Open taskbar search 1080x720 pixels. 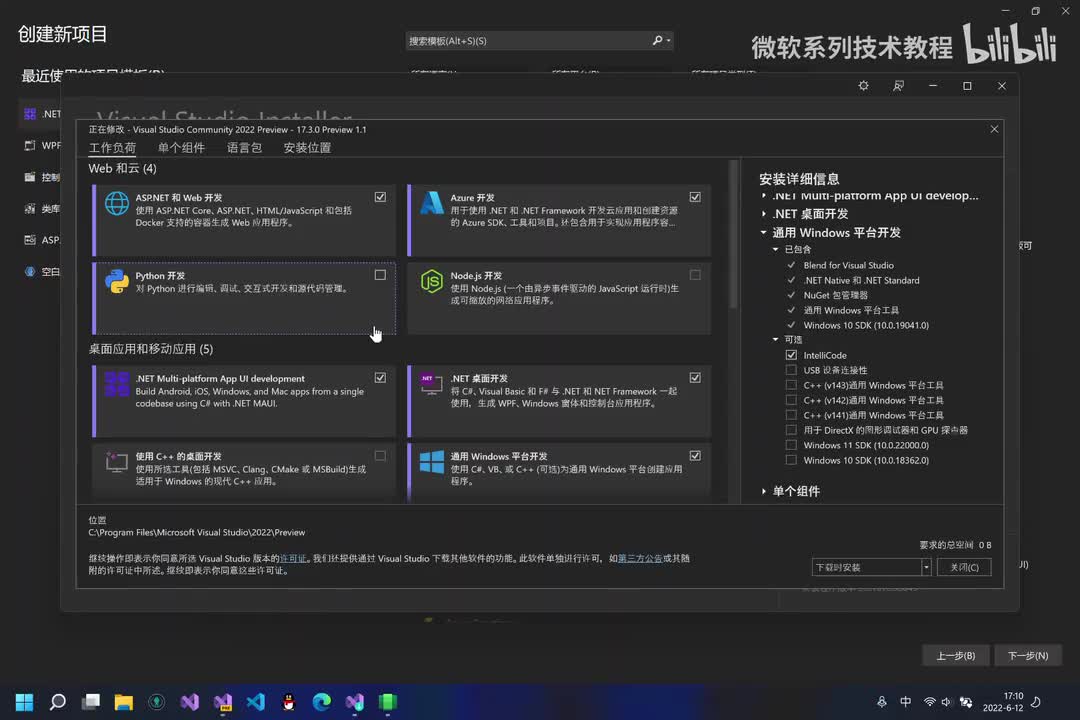coord(58,702)
